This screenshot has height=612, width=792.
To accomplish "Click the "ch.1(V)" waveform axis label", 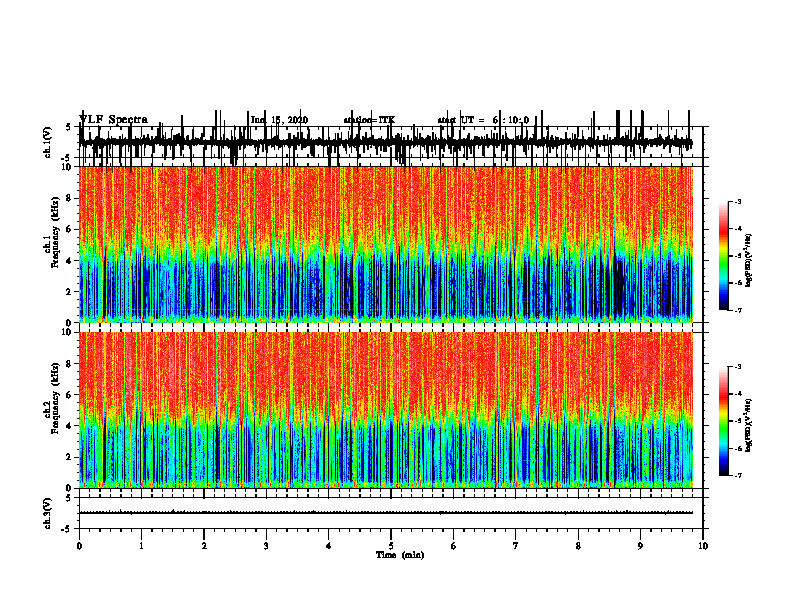I will tap(48, 142).
